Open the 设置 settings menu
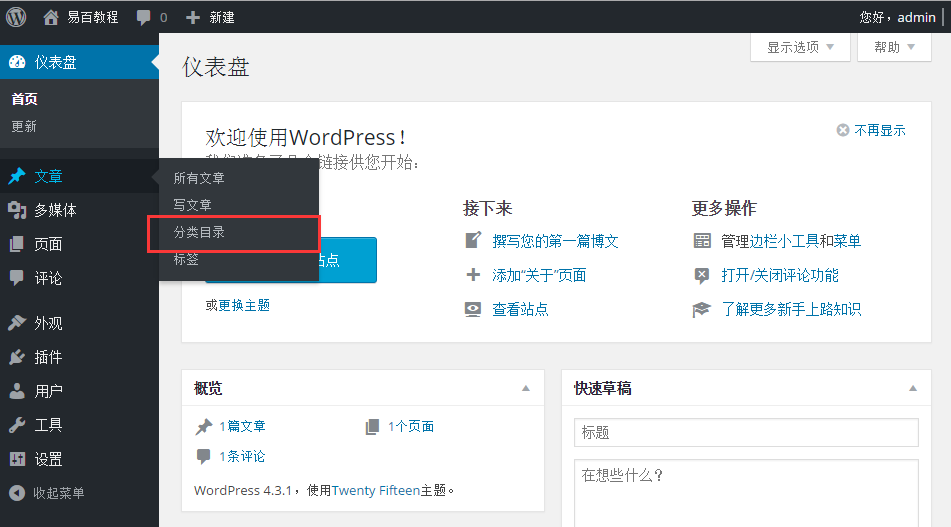The height and width of the screenshot is (527, 951). coord(48,459)
